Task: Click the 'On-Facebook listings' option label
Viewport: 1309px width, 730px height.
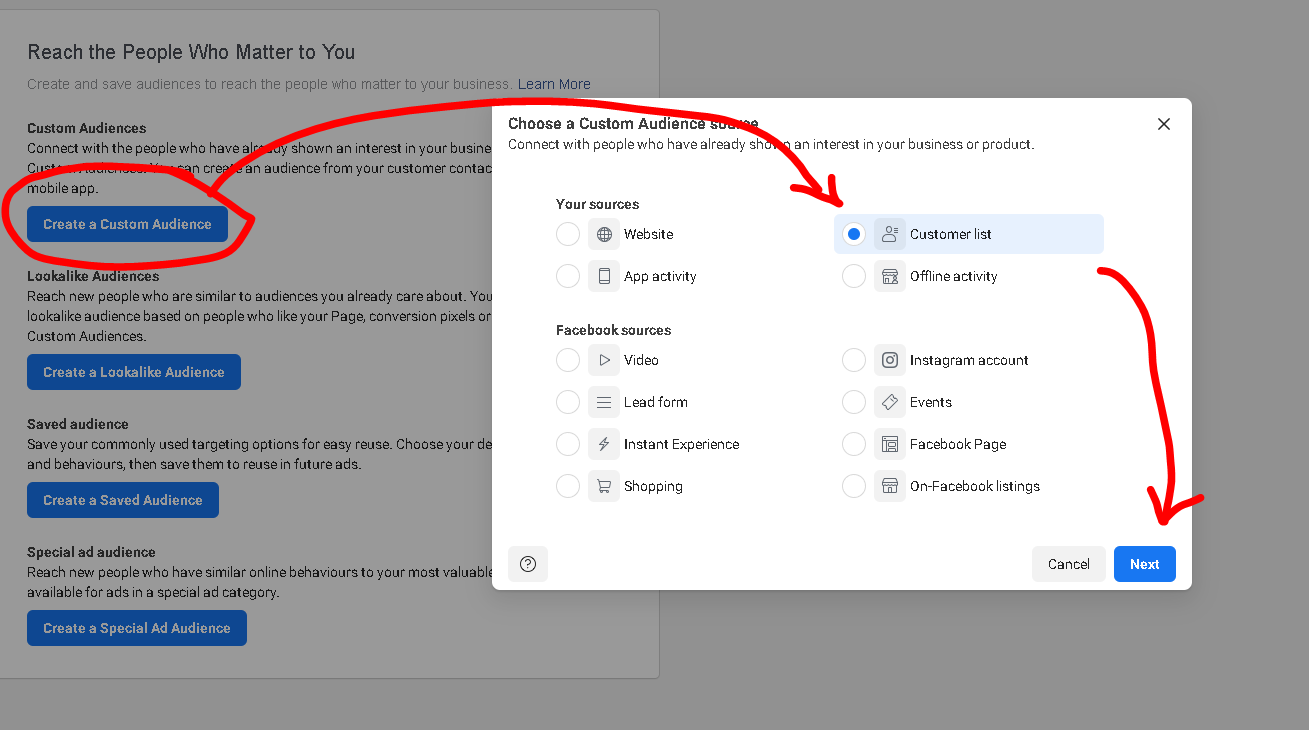Action: pyautogui.click(x=975, y=486)
